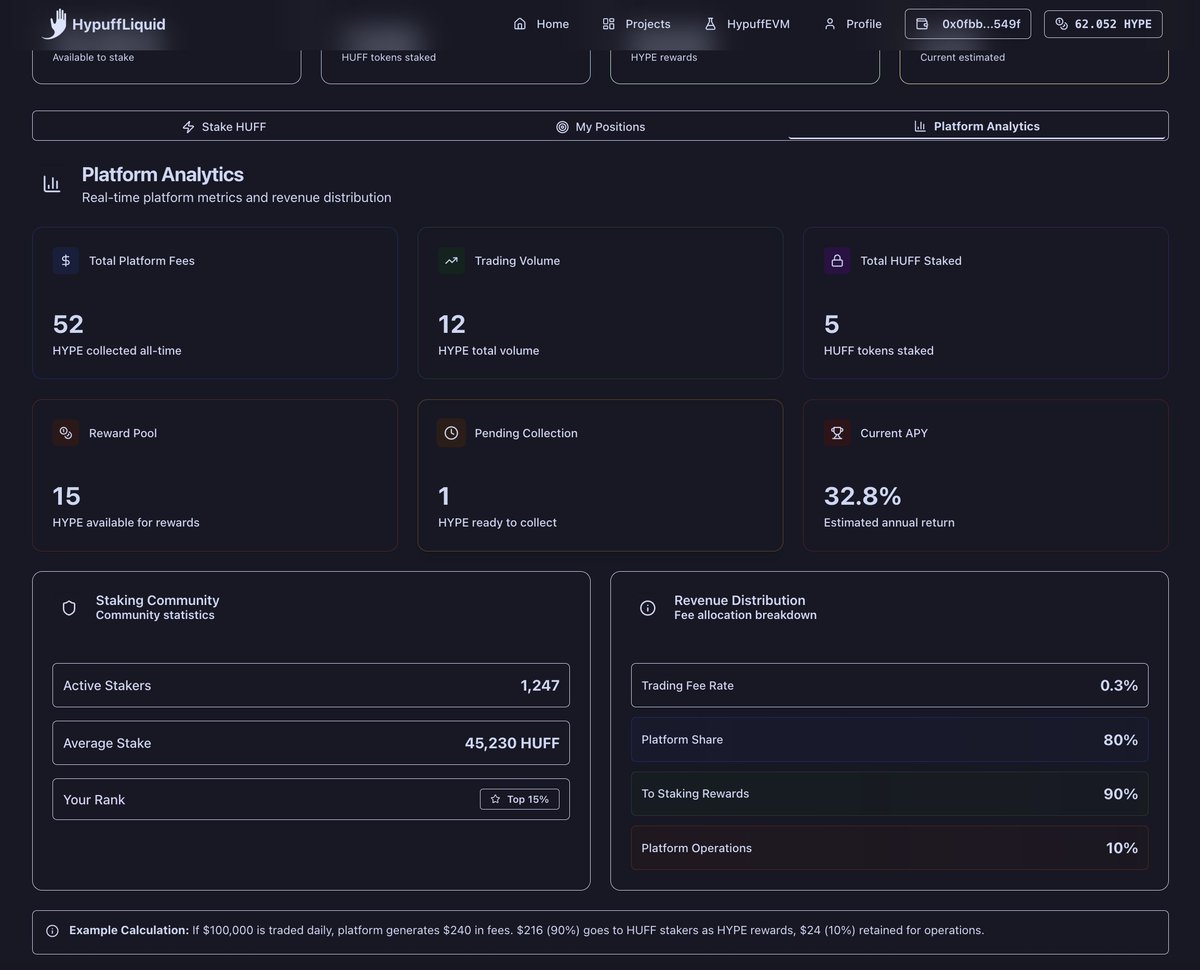This screenshot has height=970, width=1200.
Task: Click the coins icon beside 62.052 HYPE
Action: point(1061,24)
